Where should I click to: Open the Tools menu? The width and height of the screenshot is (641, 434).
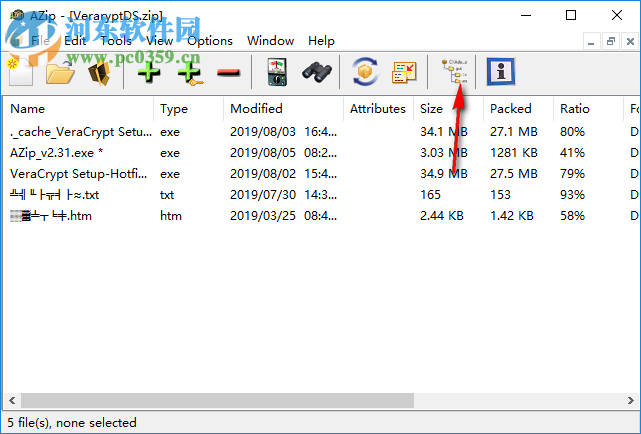pyautogui.click(x=116, y=41)
